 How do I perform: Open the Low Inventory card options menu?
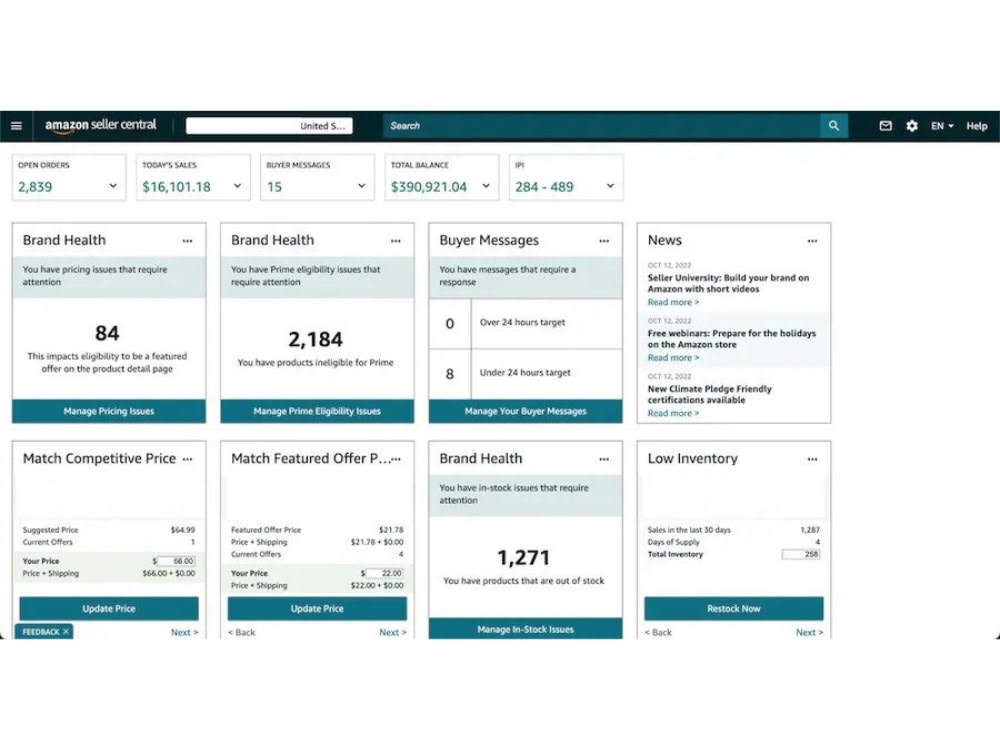(812, 459)
